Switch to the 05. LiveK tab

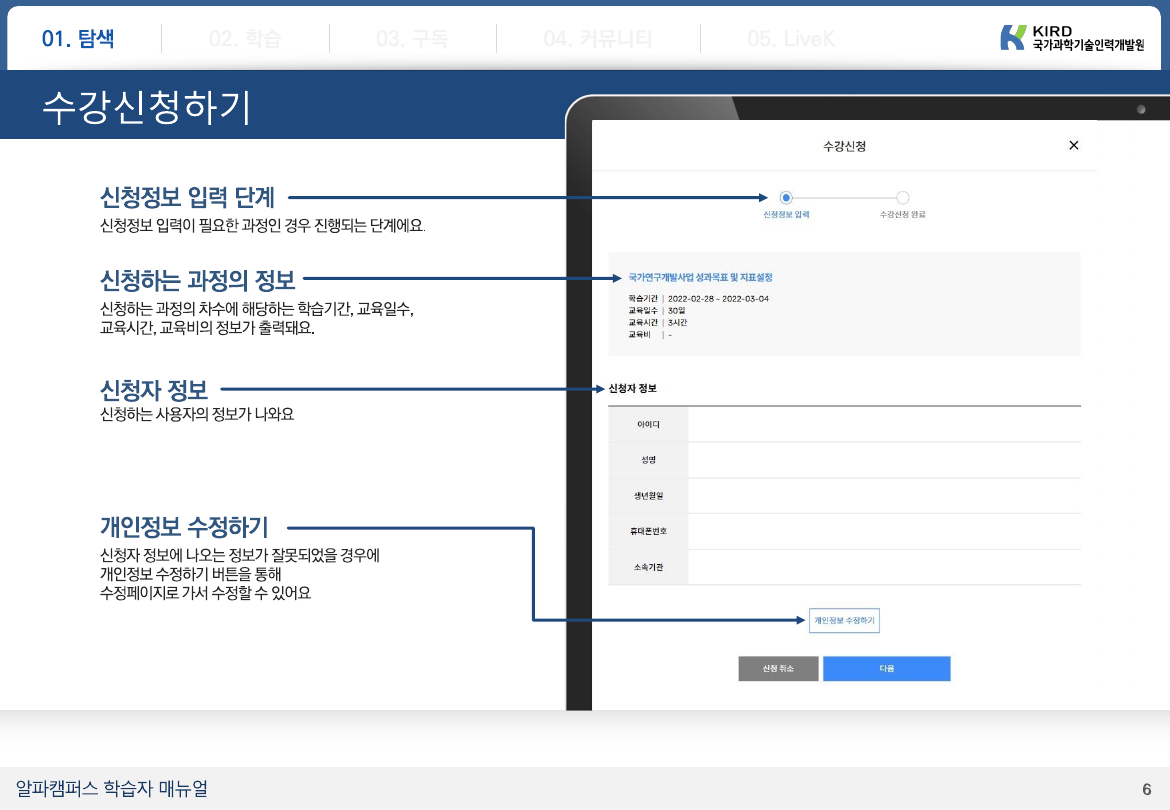pyautogui.click(x=790, y=39)
